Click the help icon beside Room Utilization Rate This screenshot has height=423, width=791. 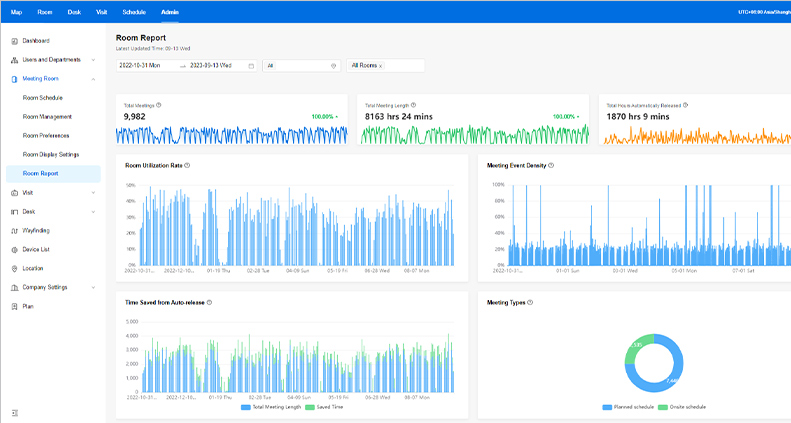pos(188,165)
